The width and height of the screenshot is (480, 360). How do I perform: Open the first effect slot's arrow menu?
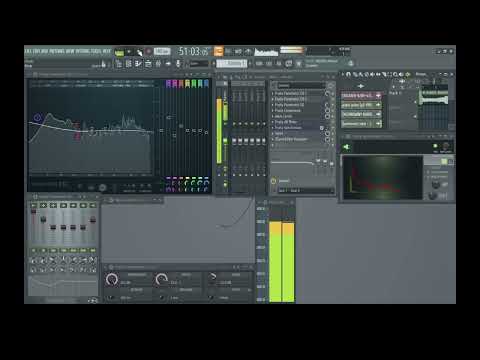coord(273,93)
